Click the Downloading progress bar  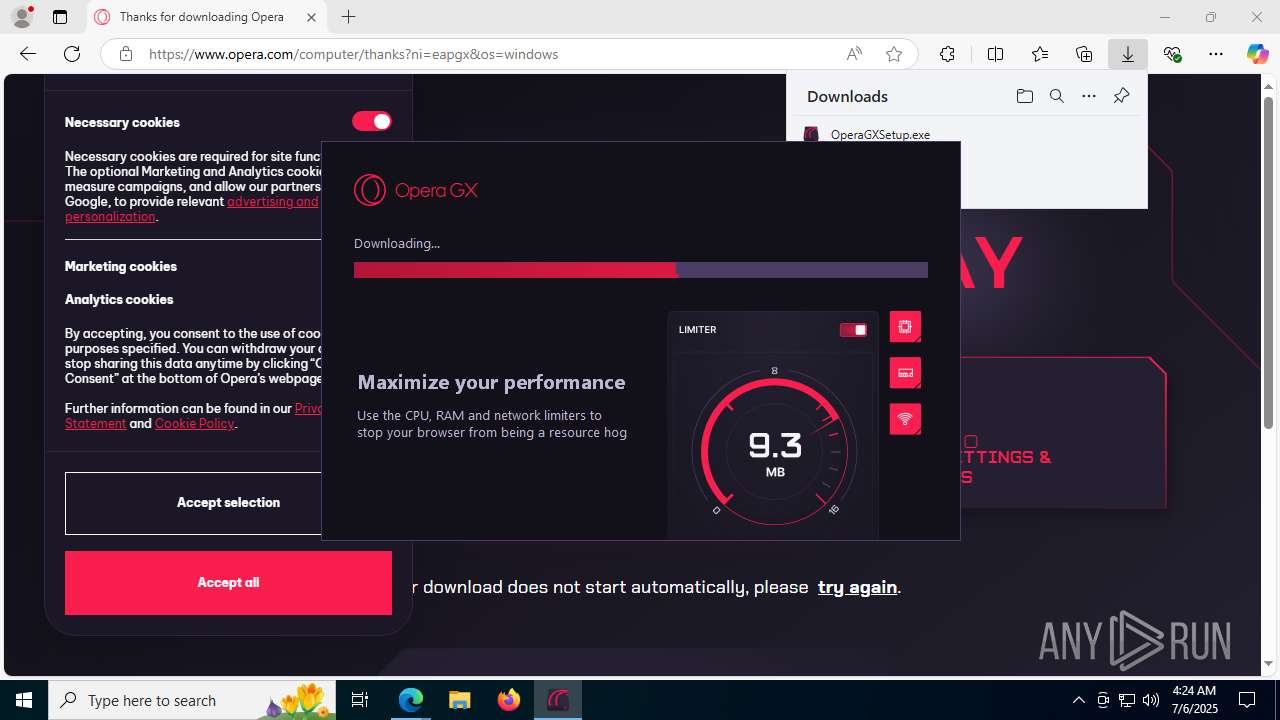pos(641,270)
